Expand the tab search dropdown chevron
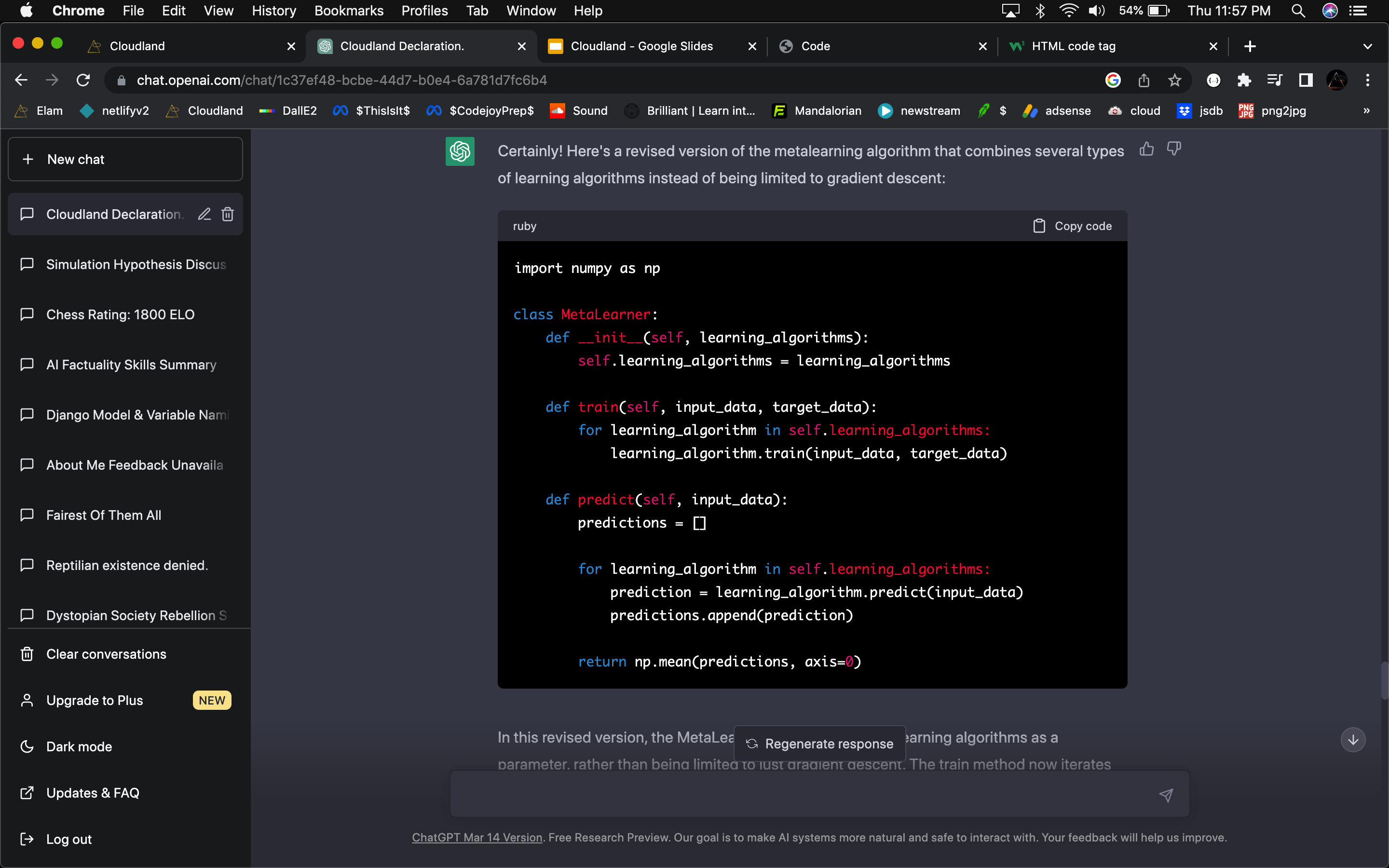The image size is (1389, 868). click(x=1368, y=46)
